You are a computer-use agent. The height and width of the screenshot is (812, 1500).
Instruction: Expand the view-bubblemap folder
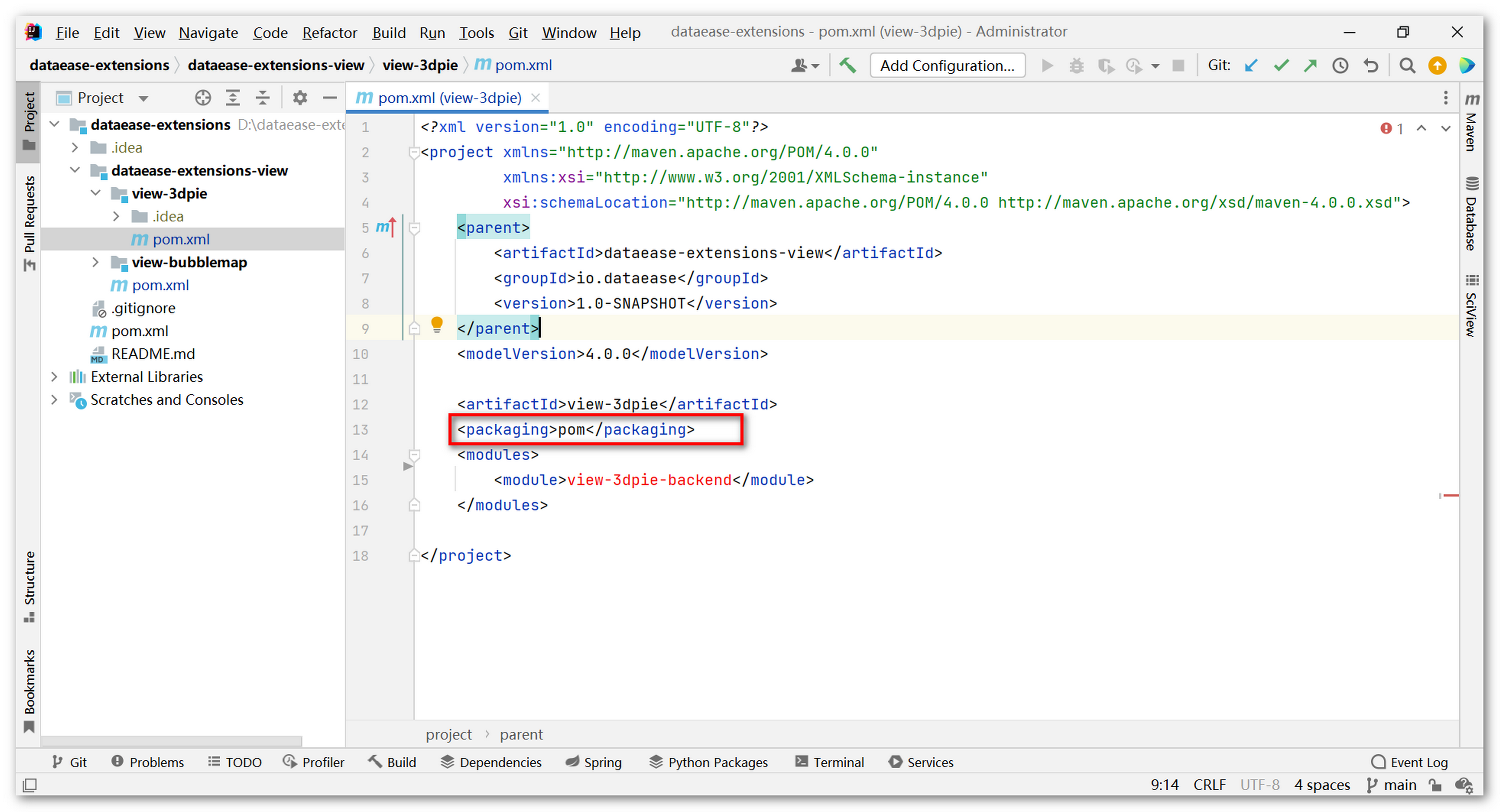click(x=96, y=262)
